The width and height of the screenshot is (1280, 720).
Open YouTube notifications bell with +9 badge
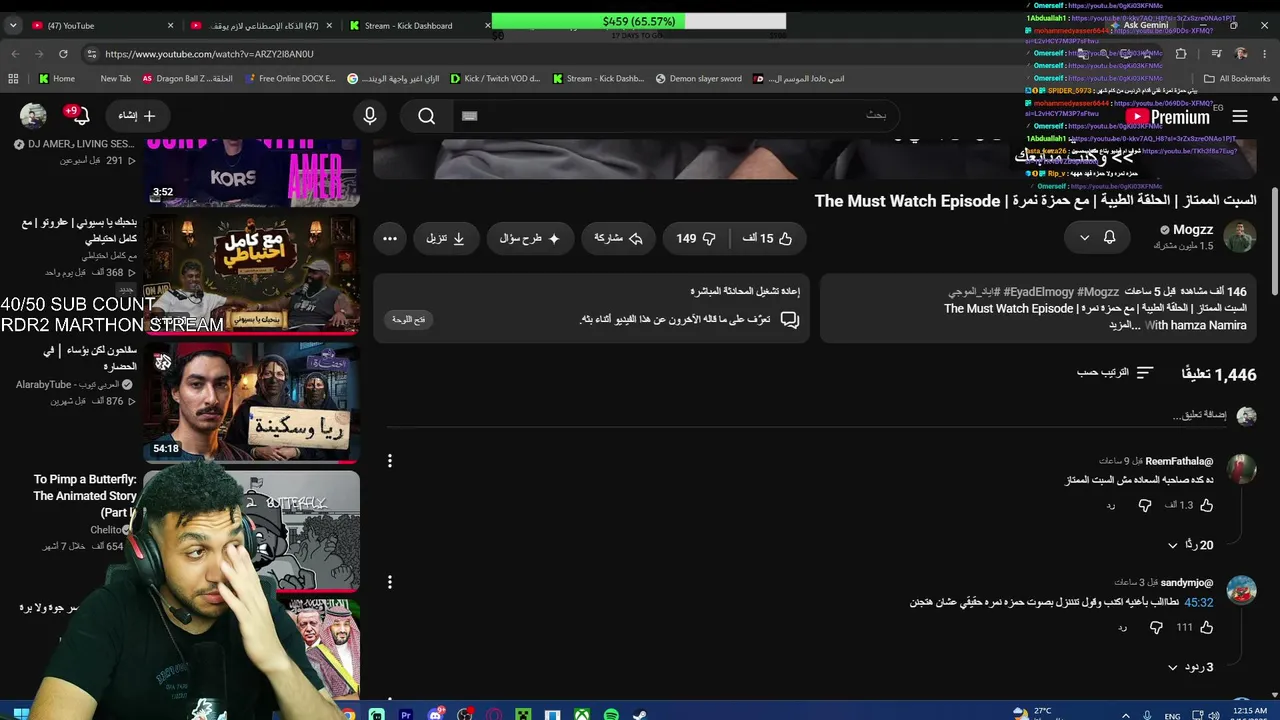(77, 116)
